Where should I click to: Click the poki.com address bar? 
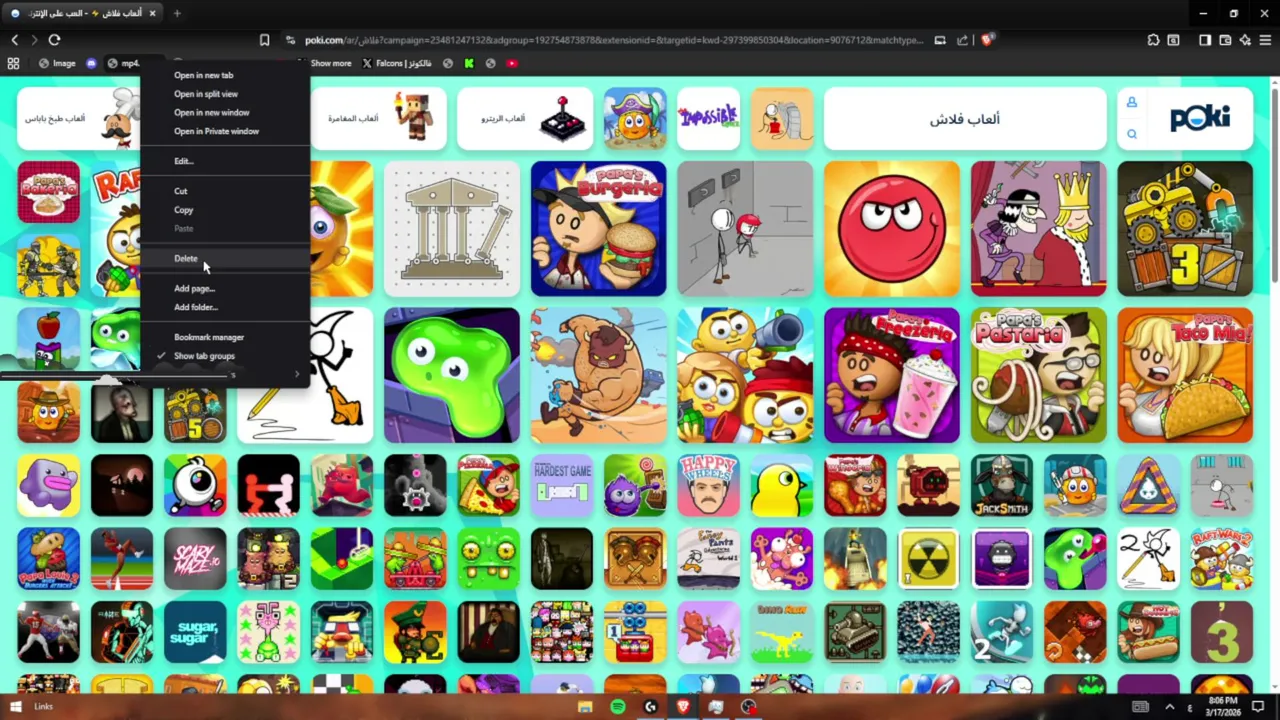pyautogui.click(x=613, y=40)
